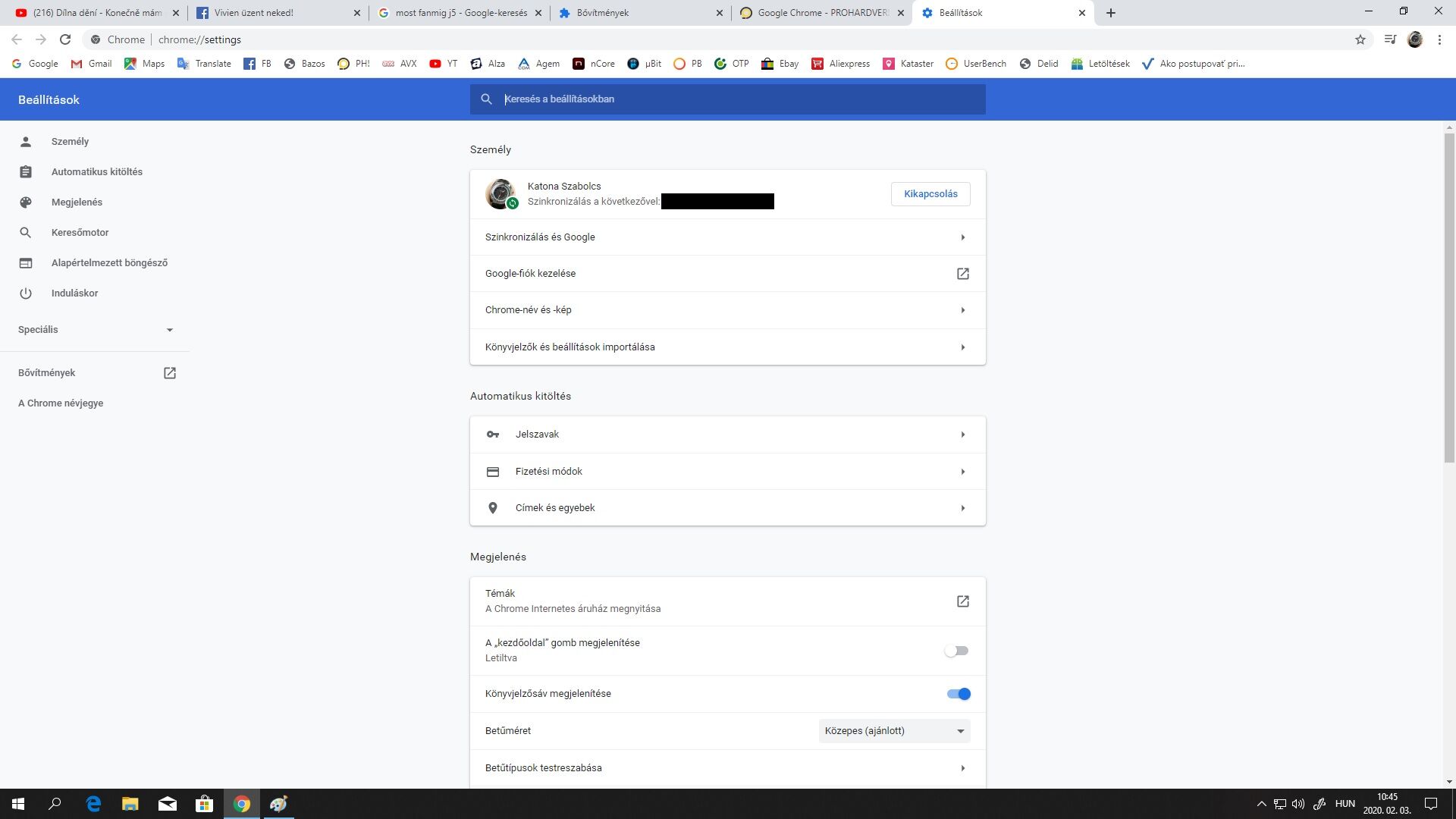
Task: Disable the Könyvjelzősáv megjelenítése switch
Action: (959, 694)
